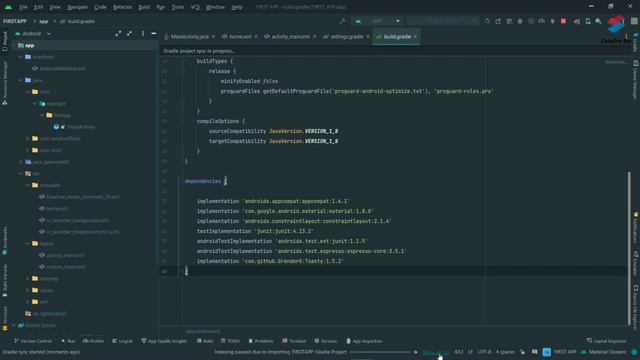Click the 4 spaces indent setting
The image size is (640, 360).
click(505, 352)
